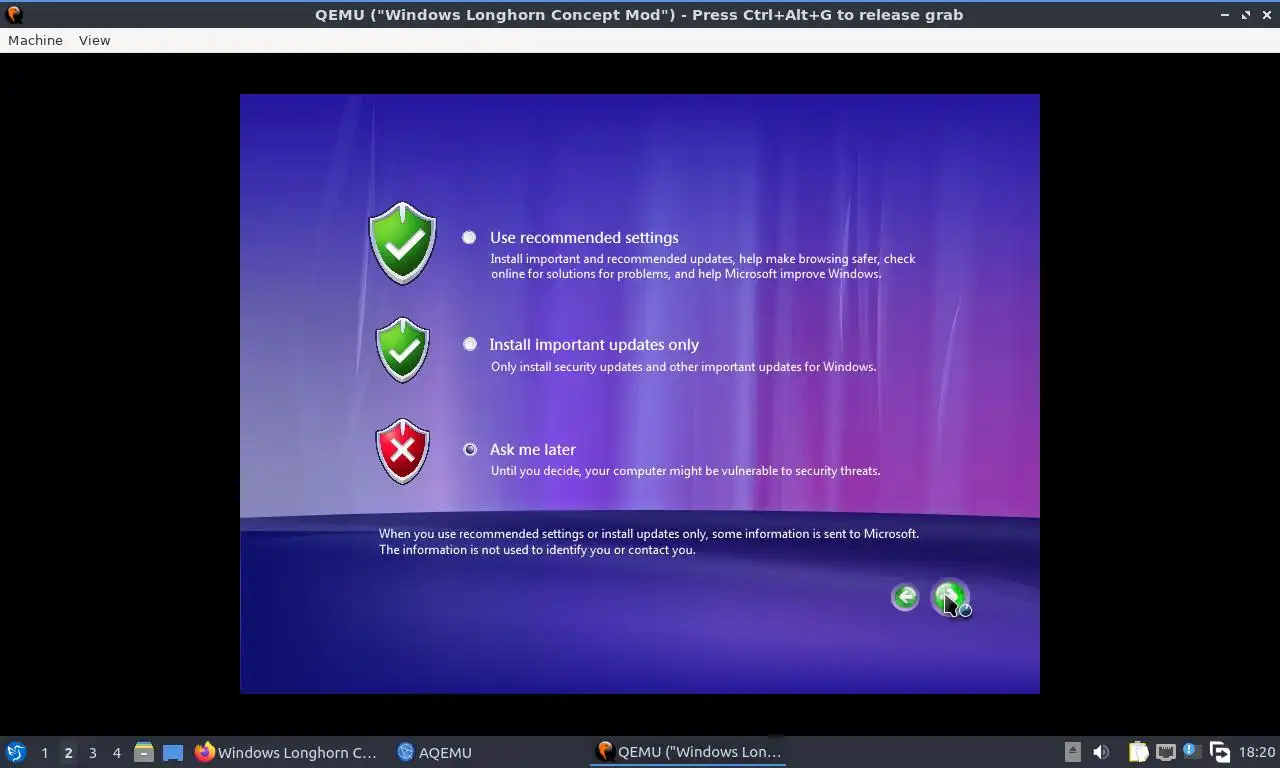Viewport: 1280px width, 768px height.
Task: Click the 'Ask me later' heading text
Action: (533, 449)
